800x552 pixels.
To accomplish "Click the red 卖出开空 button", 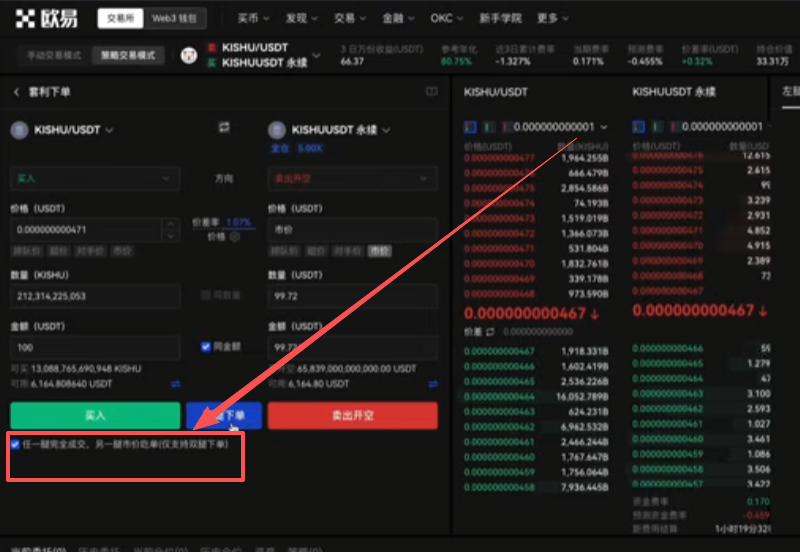I will pos(353,415).
